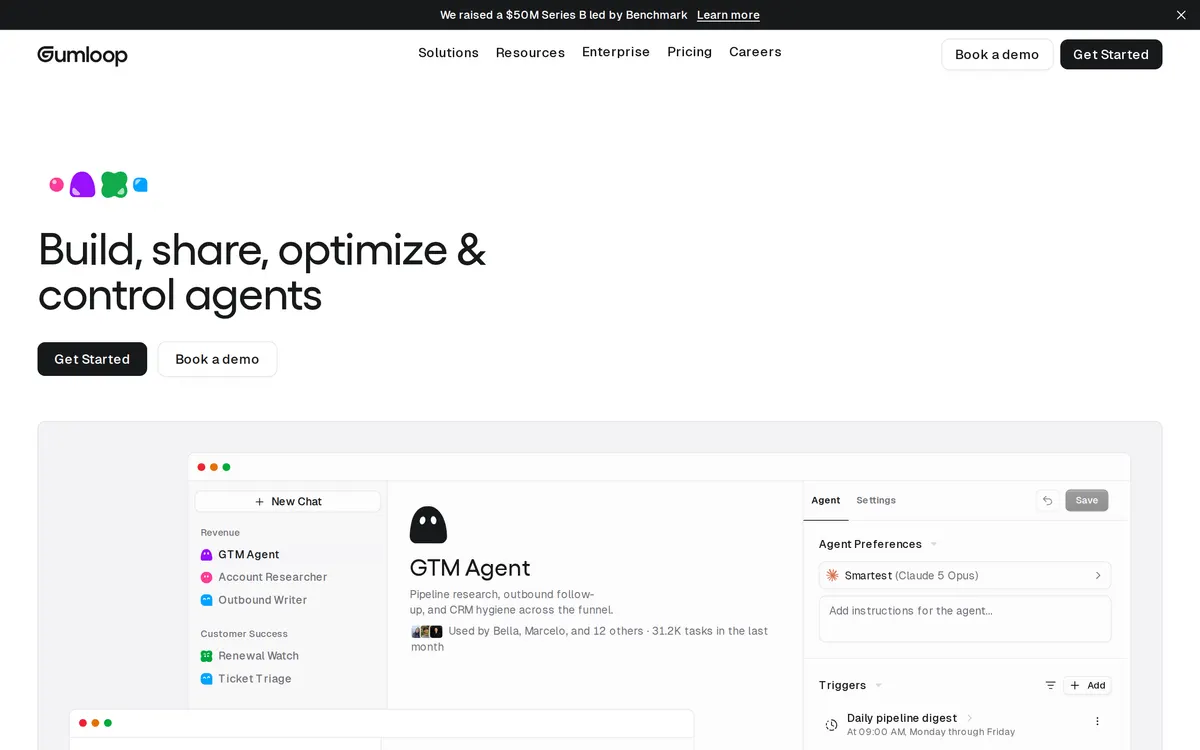Expand chevron beside Daily pipeline digest
The height and width of the screenshot is (750, 1200).
point(969,718)
